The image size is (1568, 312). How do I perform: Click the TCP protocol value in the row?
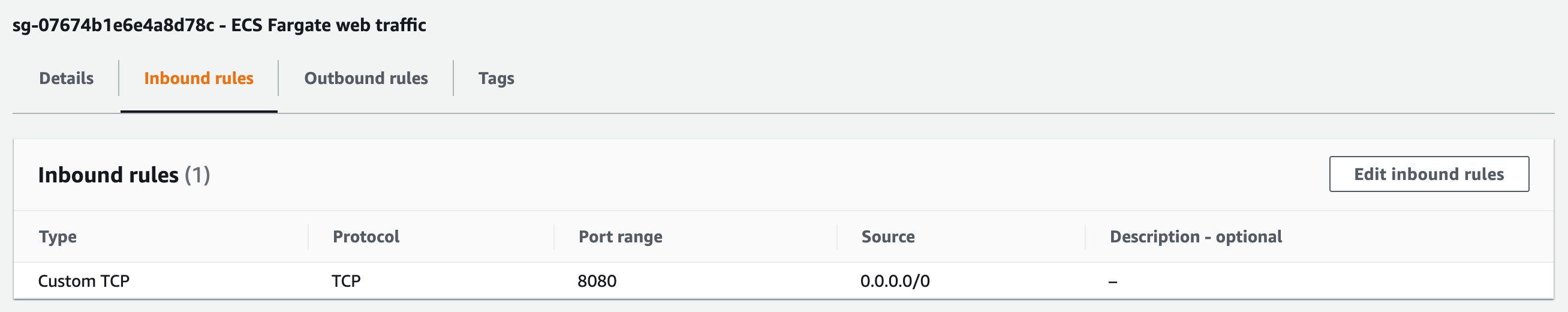tap(347, 281)
